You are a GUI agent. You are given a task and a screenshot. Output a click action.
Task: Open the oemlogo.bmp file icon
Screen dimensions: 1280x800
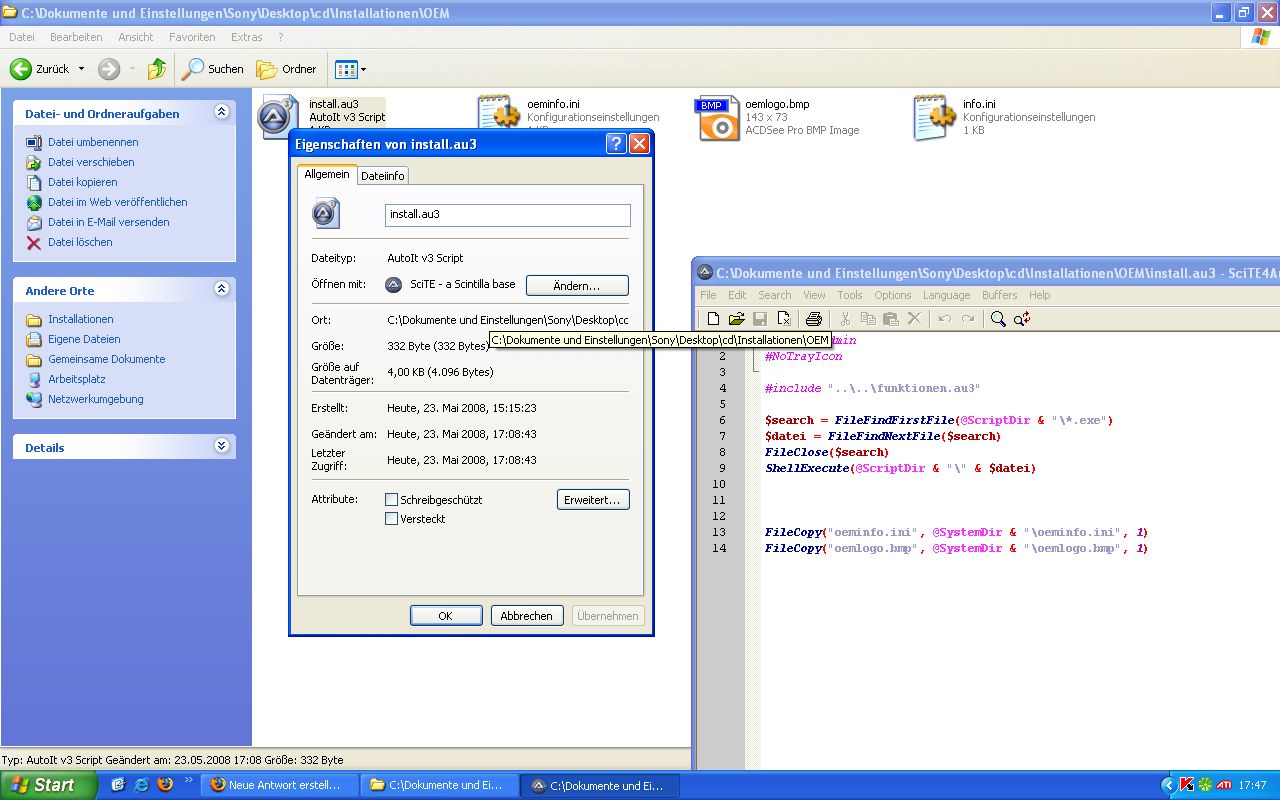[x=718, y=118]
